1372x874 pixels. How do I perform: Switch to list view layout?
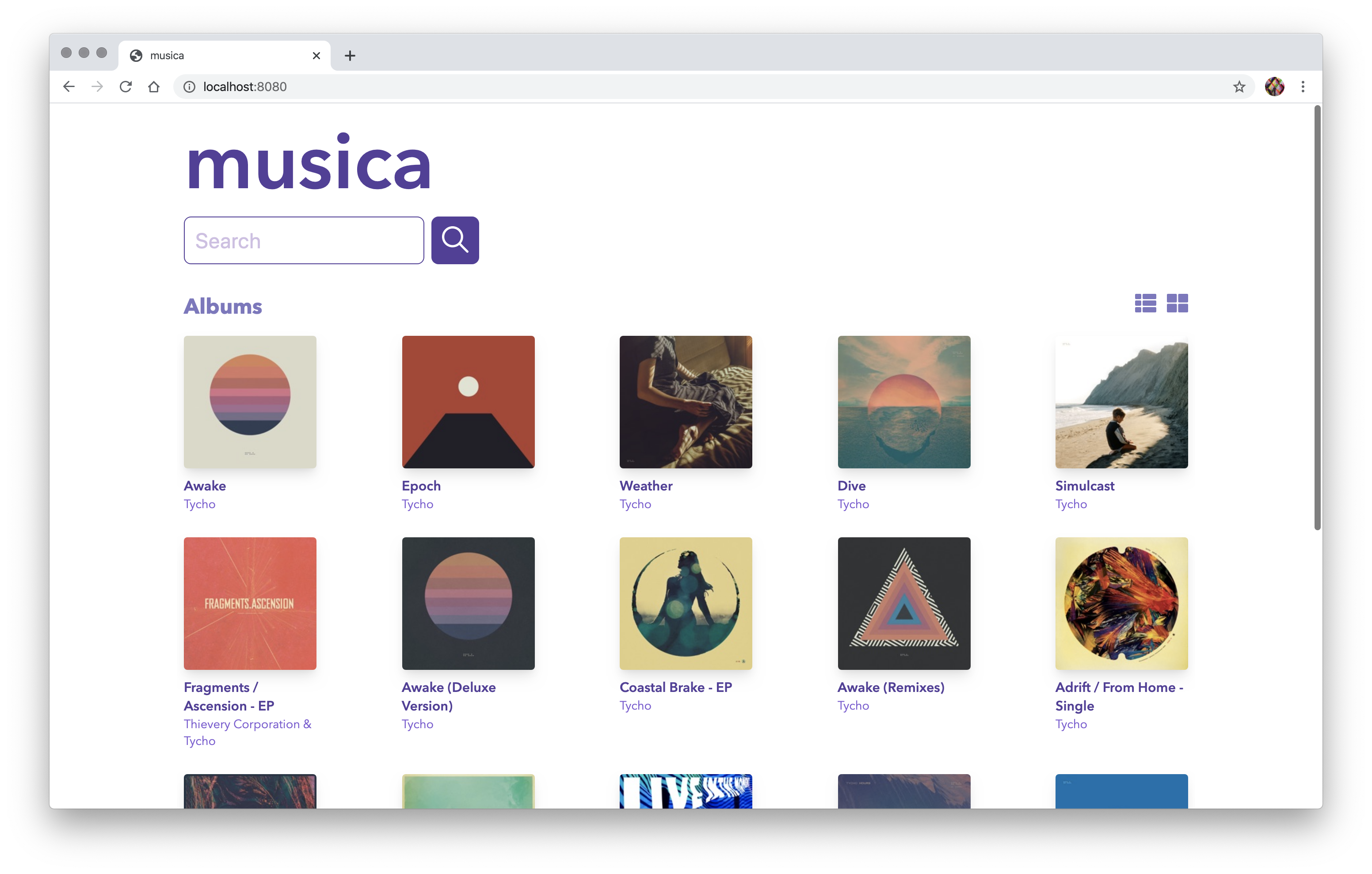(x=1145, y=303)
